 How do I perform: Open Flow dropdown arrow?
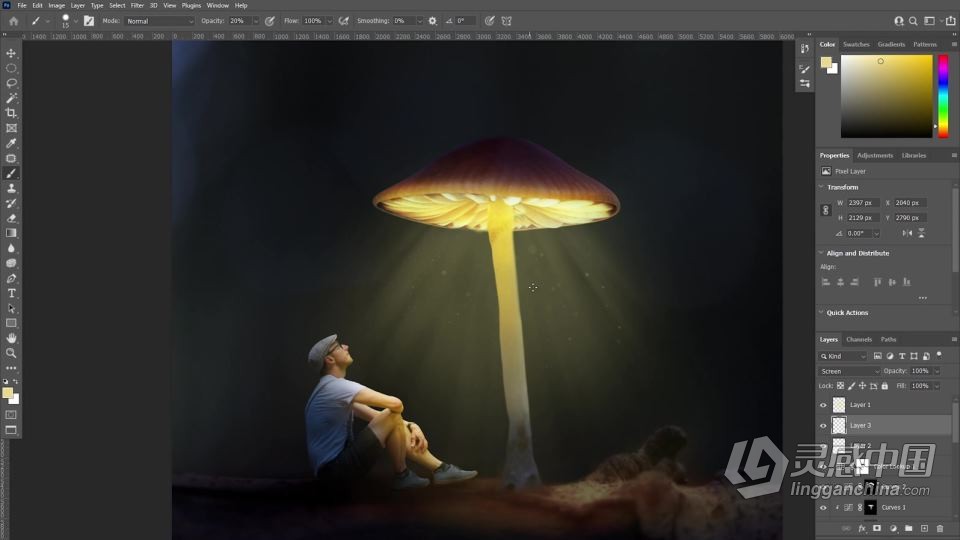pyautogui.click(x=329, y=21)
